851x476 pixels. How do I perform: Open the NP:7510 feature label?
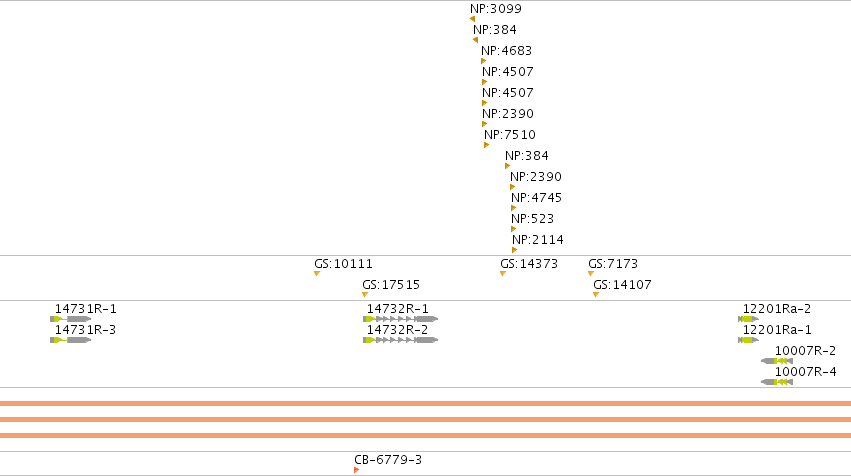click(510, 135)
